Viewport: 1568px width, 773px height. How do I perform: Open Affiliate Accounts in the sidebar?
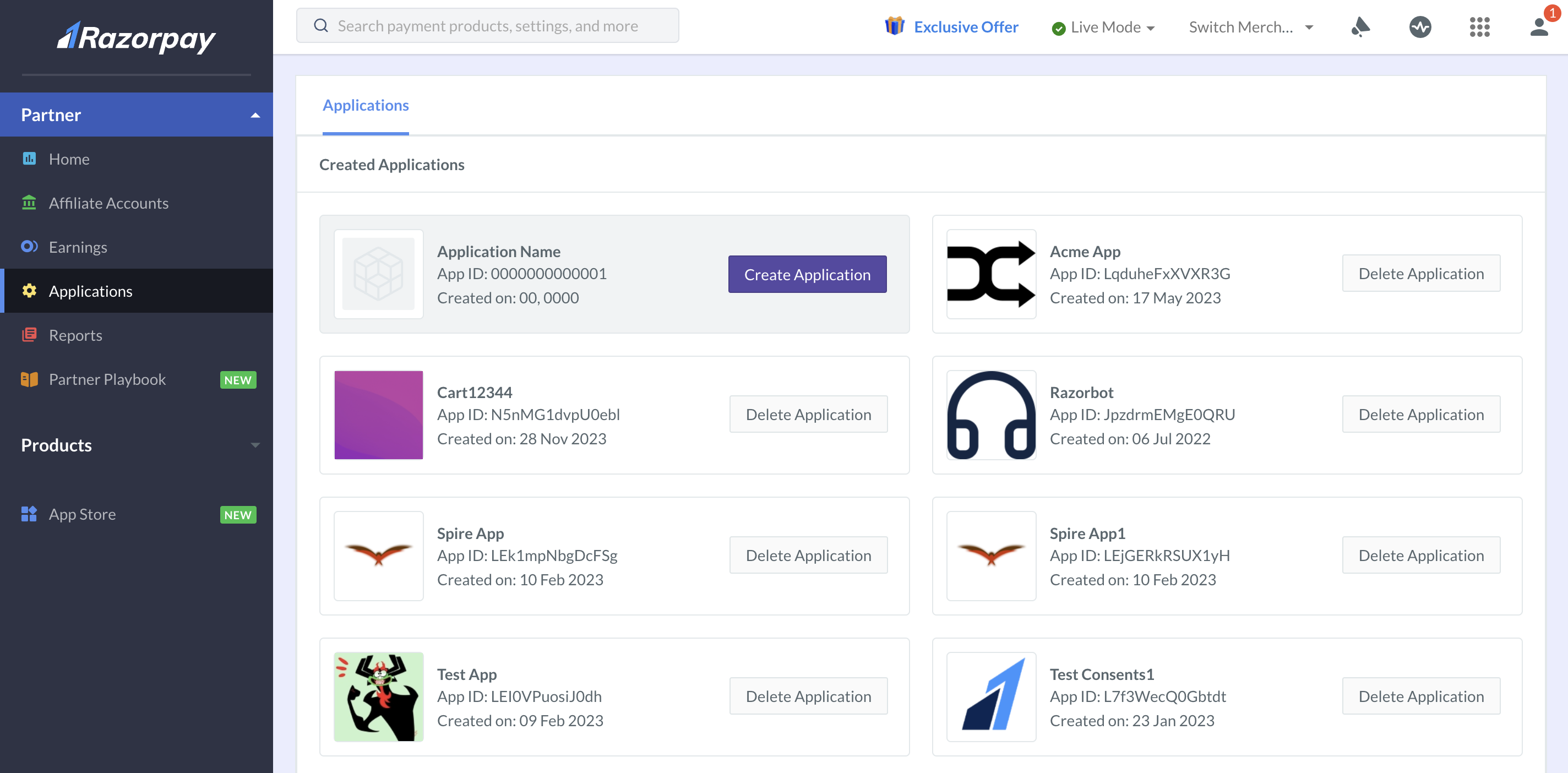click(137, 203)
